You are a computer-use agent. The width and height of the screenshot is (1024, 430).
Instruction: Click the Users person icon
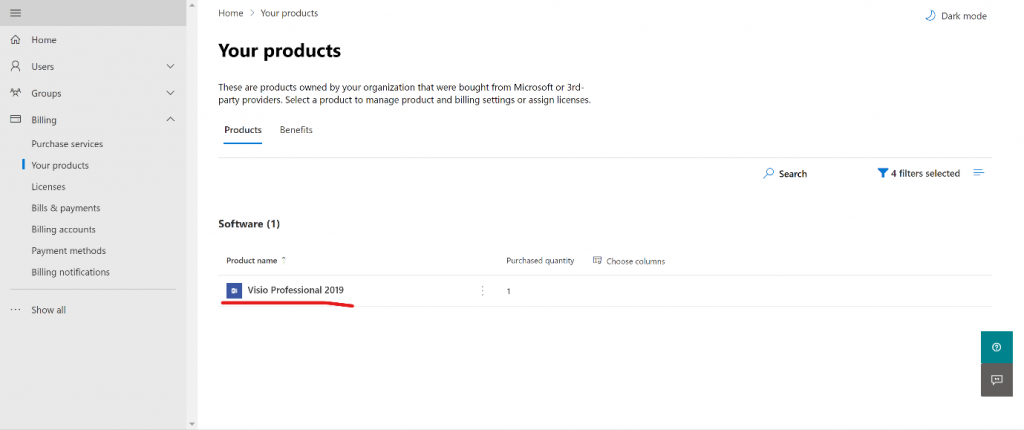tap(16, 67)
